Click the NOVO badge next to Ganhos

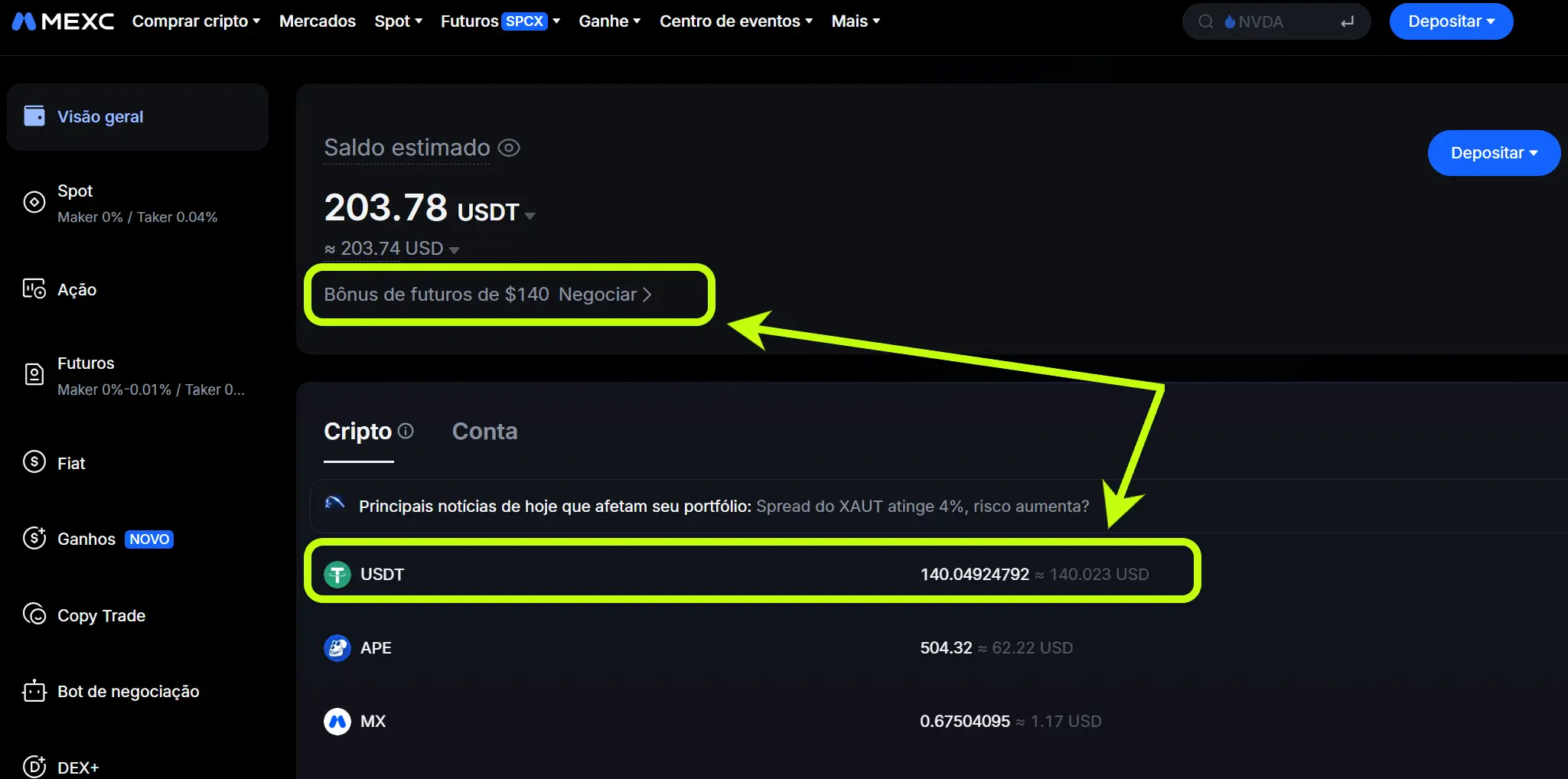tap(149, 539)
